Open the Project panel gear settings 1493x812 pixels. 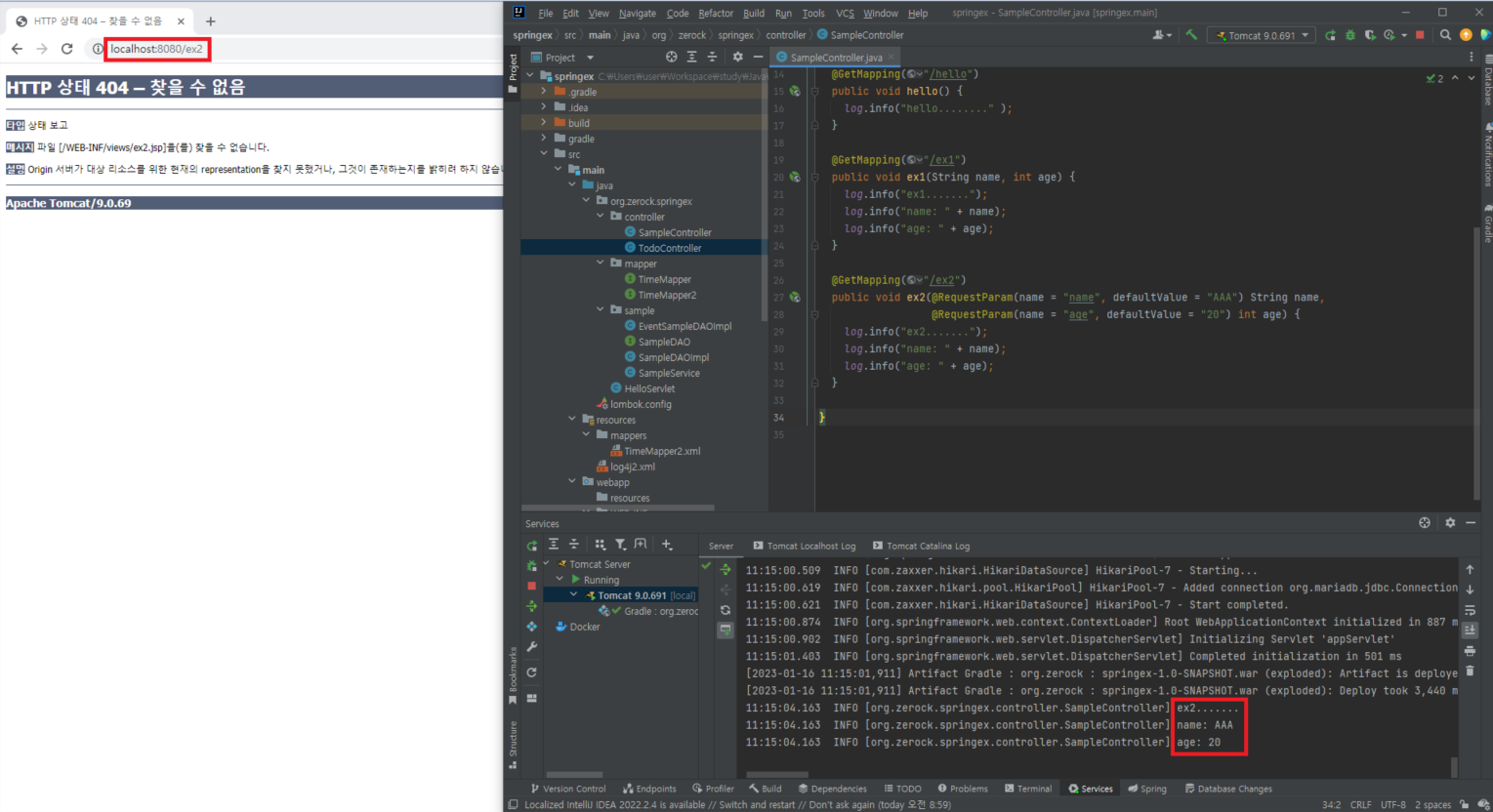pos(737,57)
